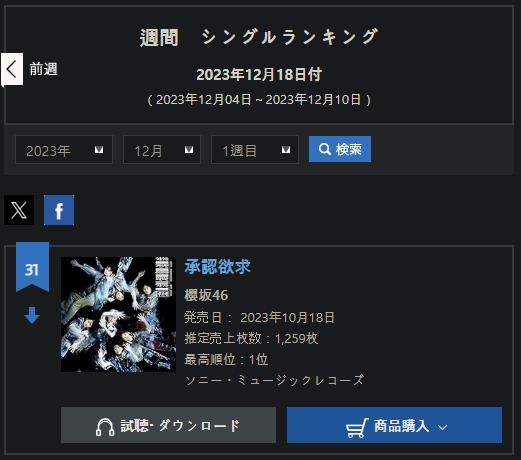Click the rank 31 ribbon badge

[x=32, y=267]
